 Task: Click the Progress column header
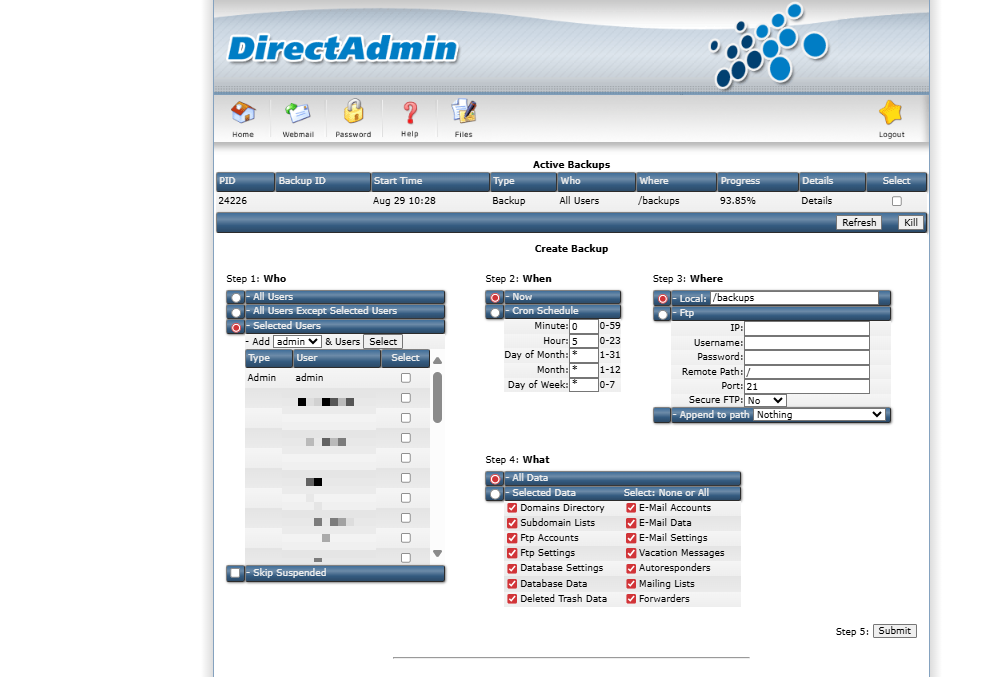coord(758,181)
